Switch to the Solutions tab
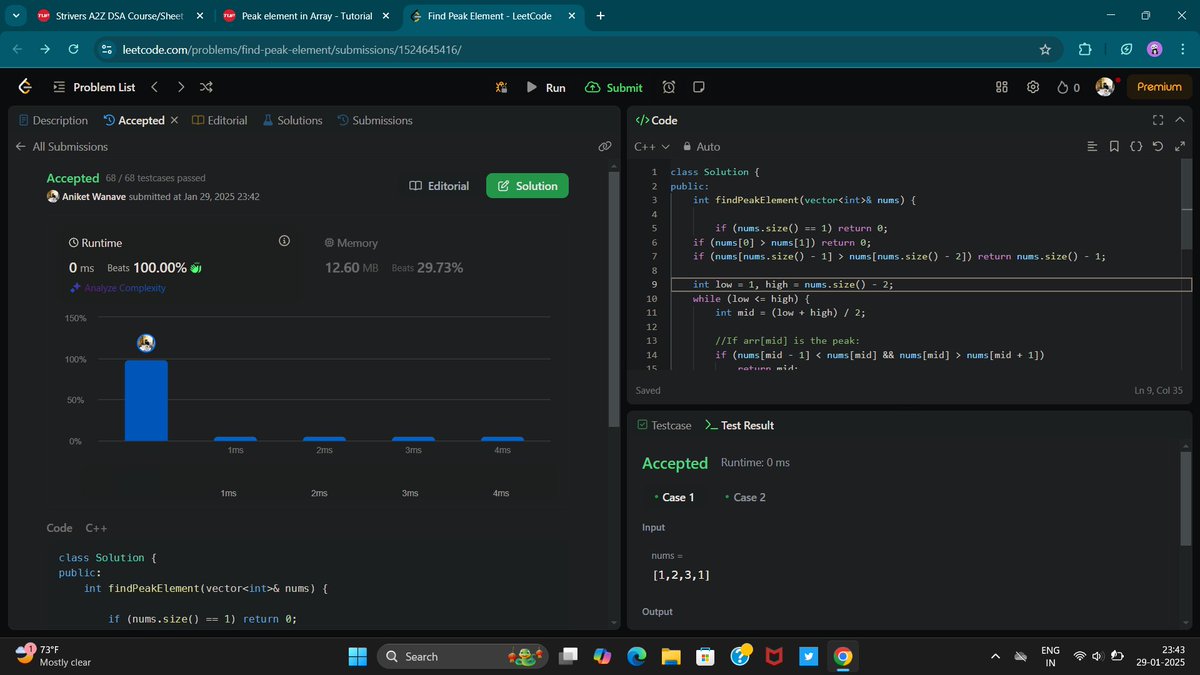The height and width of the screenshot is (675, 1200). [x=292, y=120]
